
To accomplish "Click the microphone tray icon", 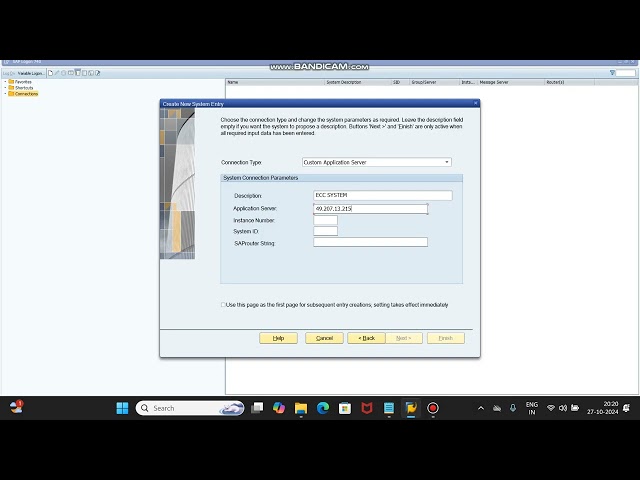I will coord(513,408).
